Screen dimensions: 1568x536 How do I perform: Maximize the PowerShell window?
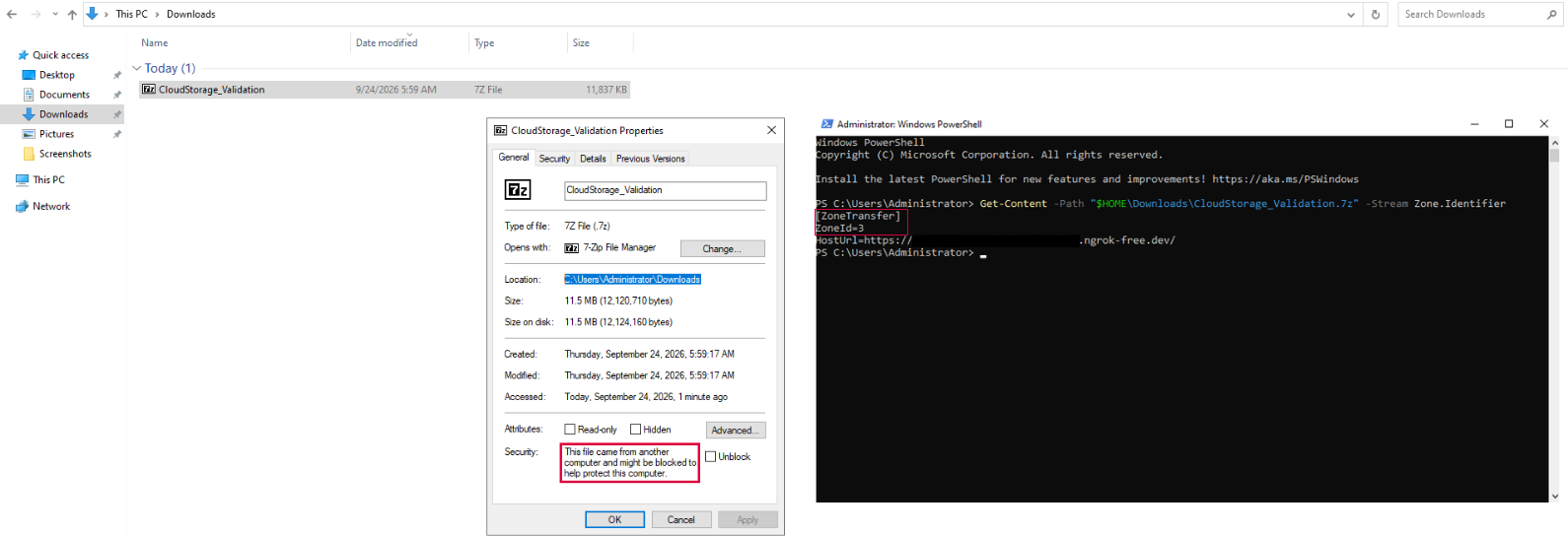(1509, 124)
